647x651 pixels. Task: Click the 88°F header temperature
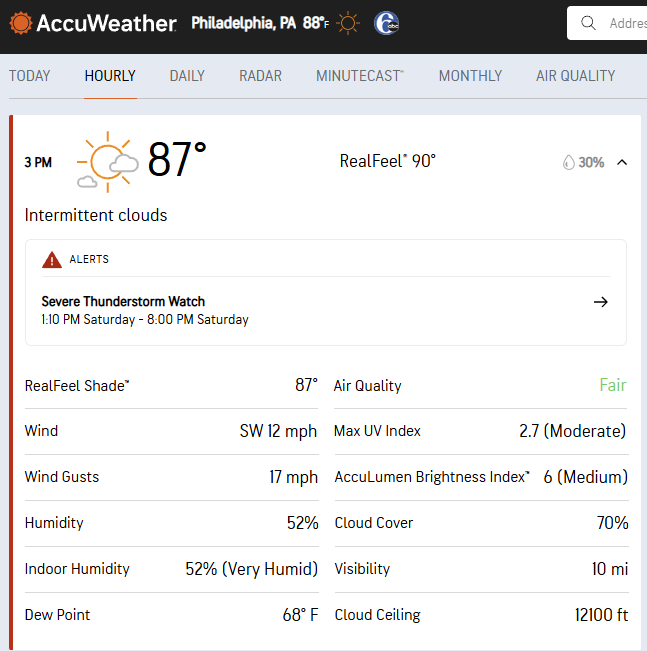[x=315, y=23]
